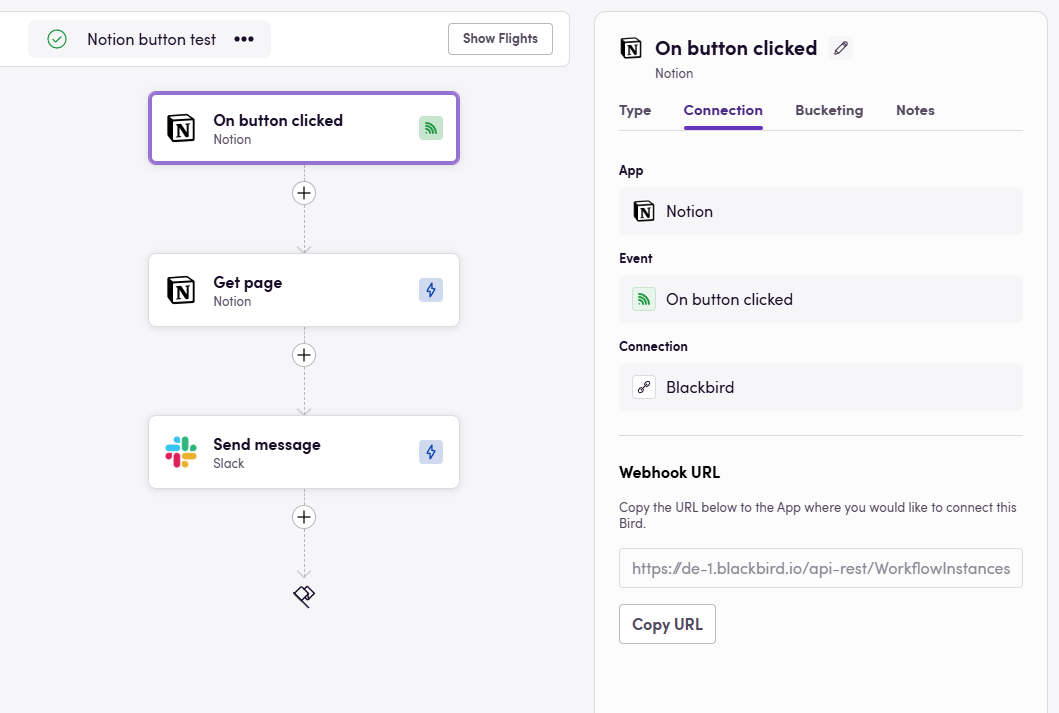This screenshot has height=713, width=1059.
Task: Click the Notion logo in the panel header
Action: pos(631,49)
